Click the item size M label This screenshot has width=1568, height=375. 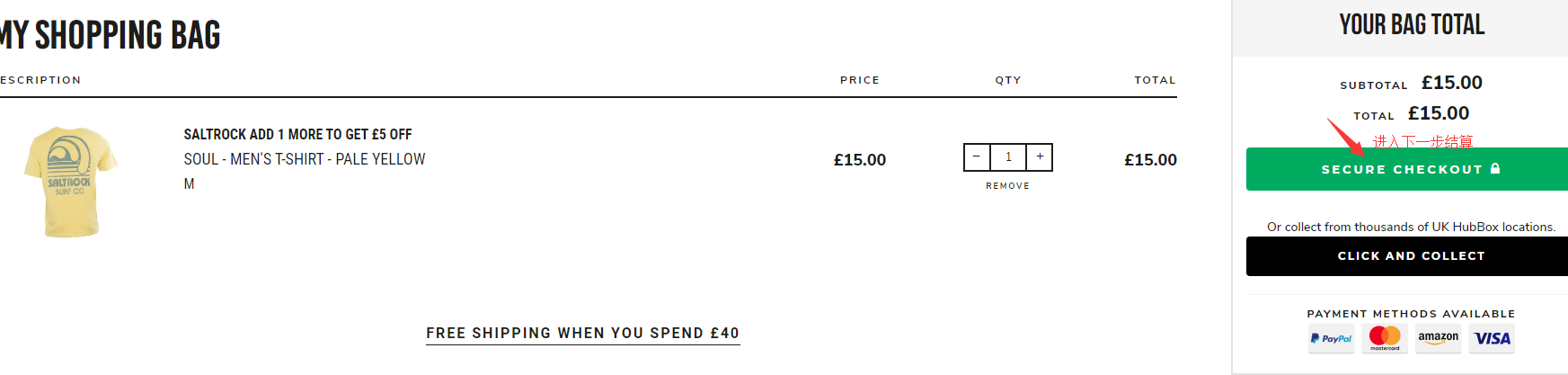coord(189,183)
